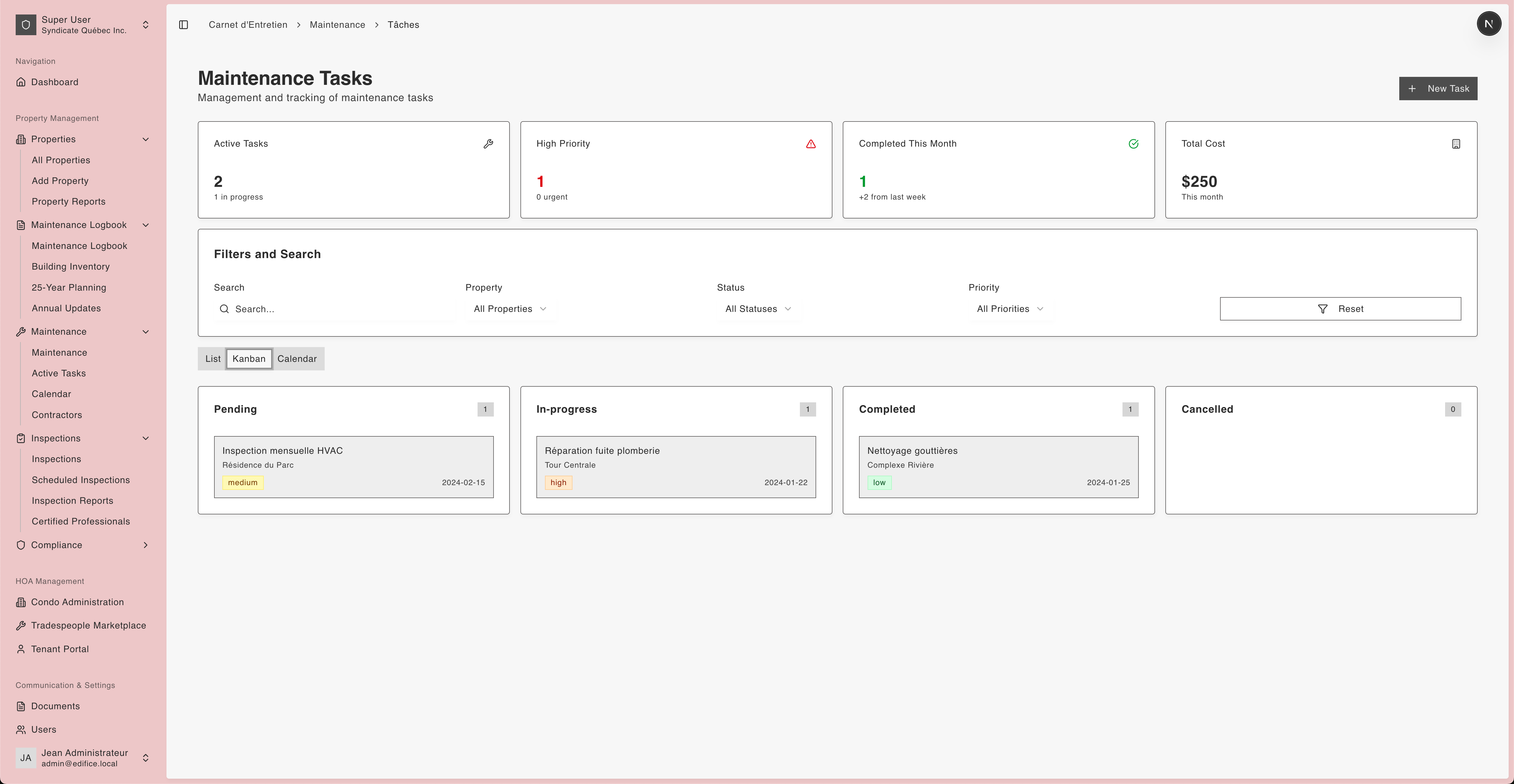Toggle the sidebar panel icon

[x=183, y=25]
